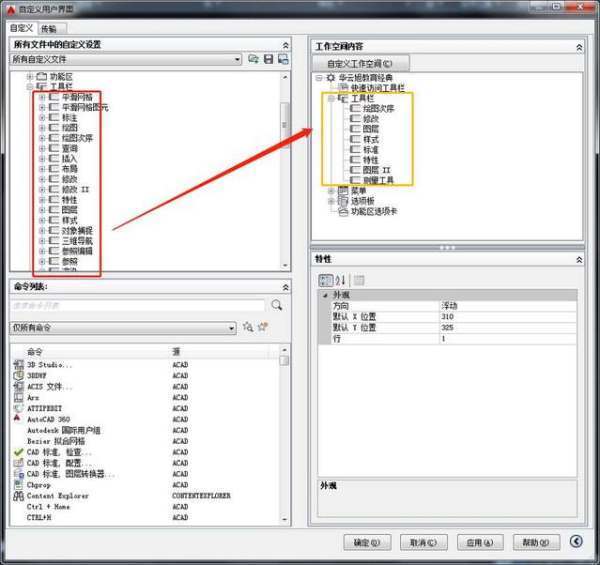Click the 功能区 folder icon in left tree
The height and width of the screenshot is (565, 600).
tap(41, 77)
